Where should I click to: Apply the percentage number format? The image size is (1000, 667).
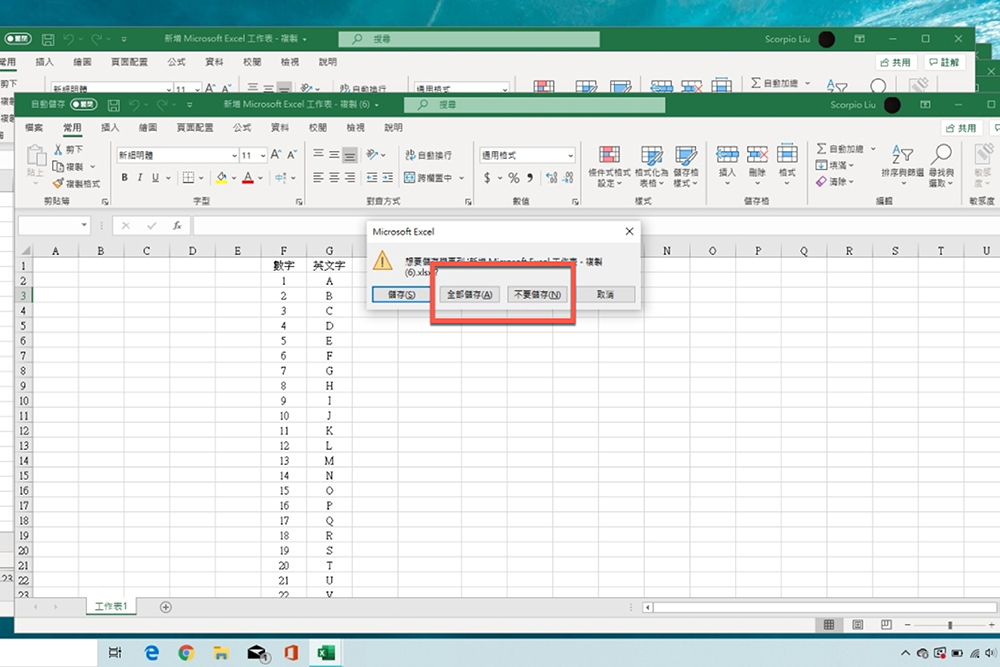[x=513, y=178]
